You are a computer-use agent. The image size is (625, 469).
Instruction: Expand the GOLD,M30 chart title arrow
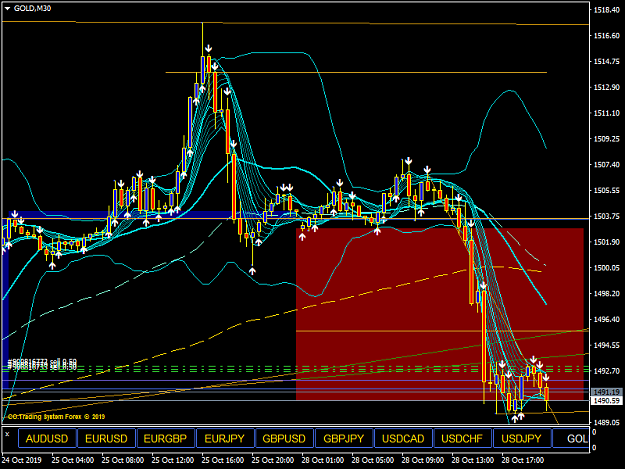pyautogui.click(x=7, y=8)
